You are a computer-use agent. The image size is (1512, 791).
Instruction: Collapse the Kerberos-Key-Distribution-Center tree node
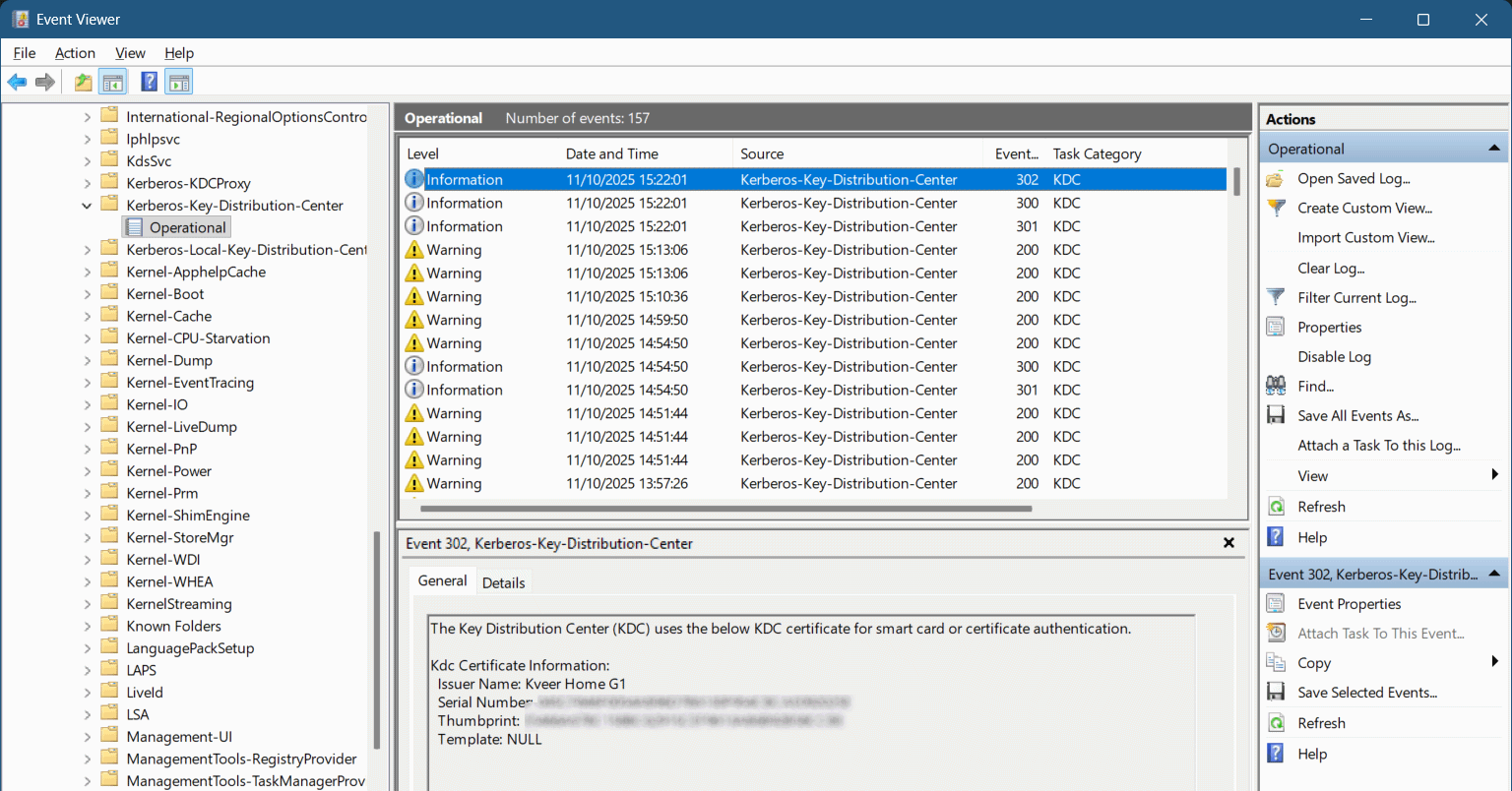click(x=87, y=205)
